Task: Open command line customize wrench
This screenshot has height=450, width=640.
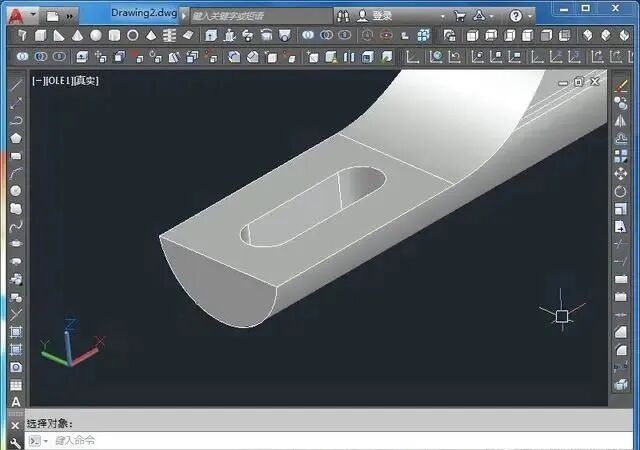Action: click(x=15, y=443)
